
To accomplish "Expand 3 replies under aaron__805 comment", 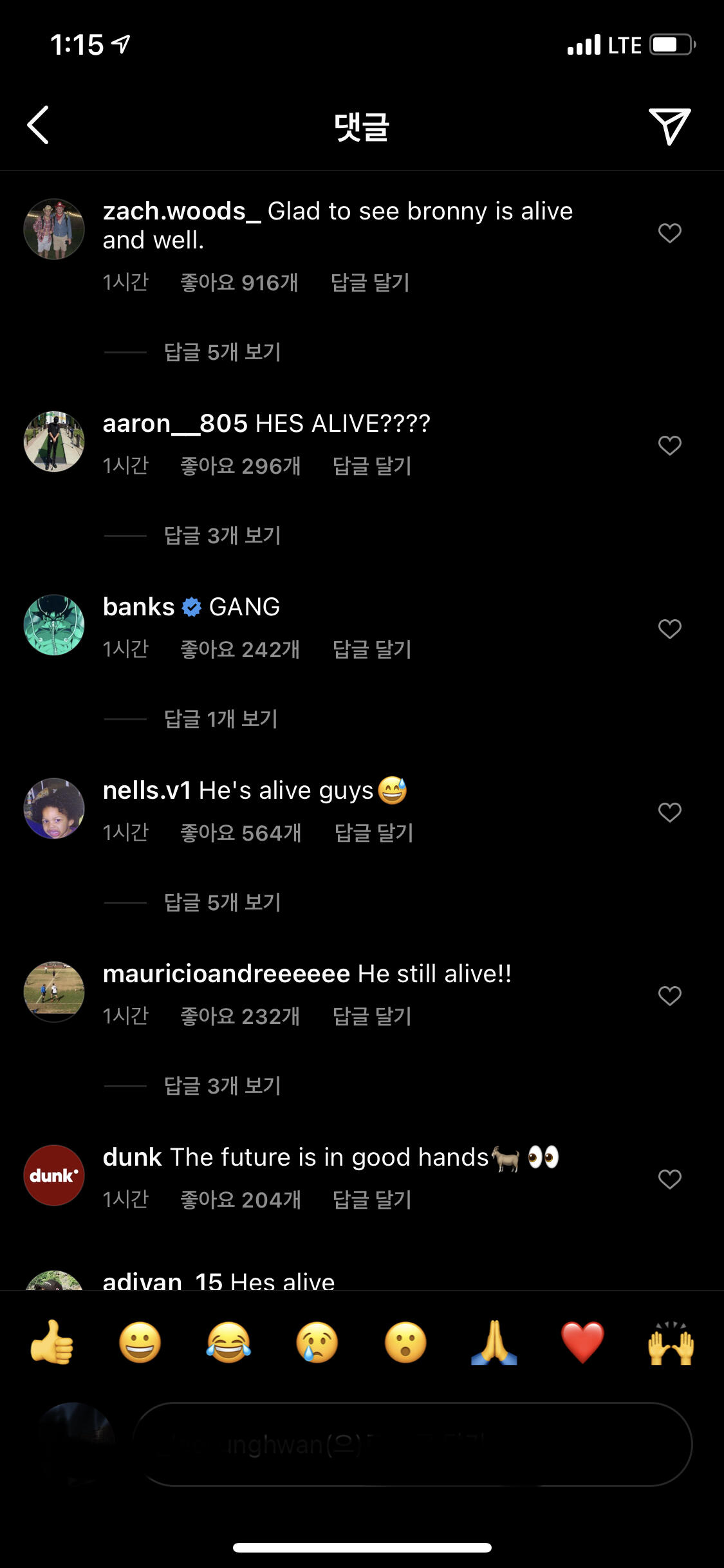I will click(222, 536).
